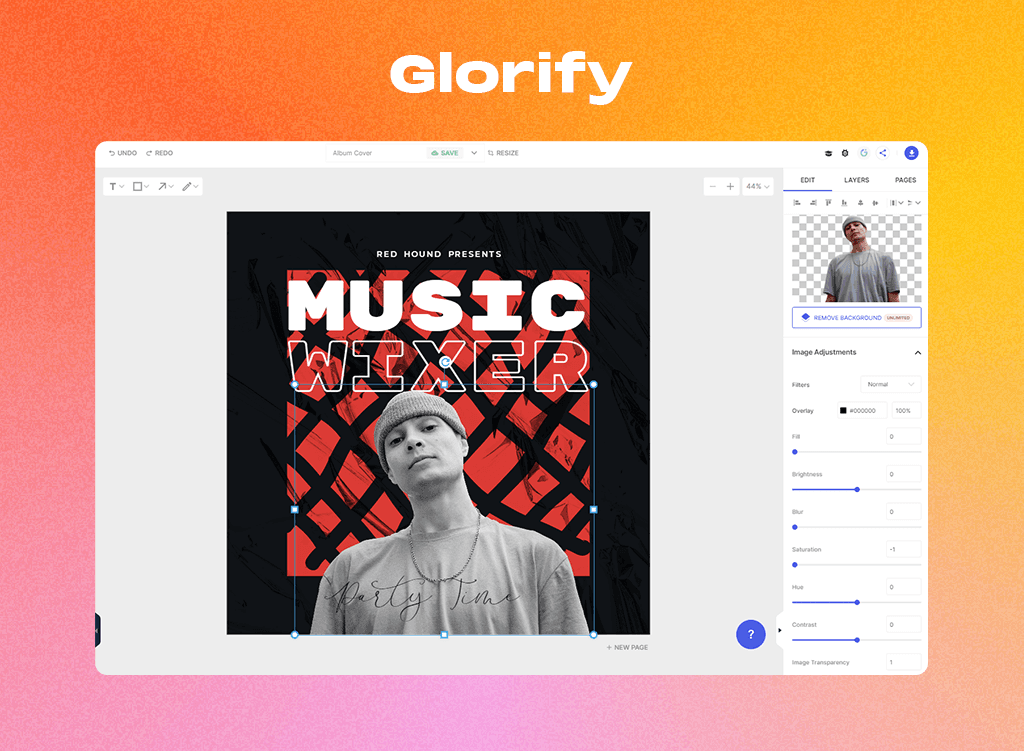The image size is (1024, 751).
Task: Open the settings gear icon
Action: [845, 153]
